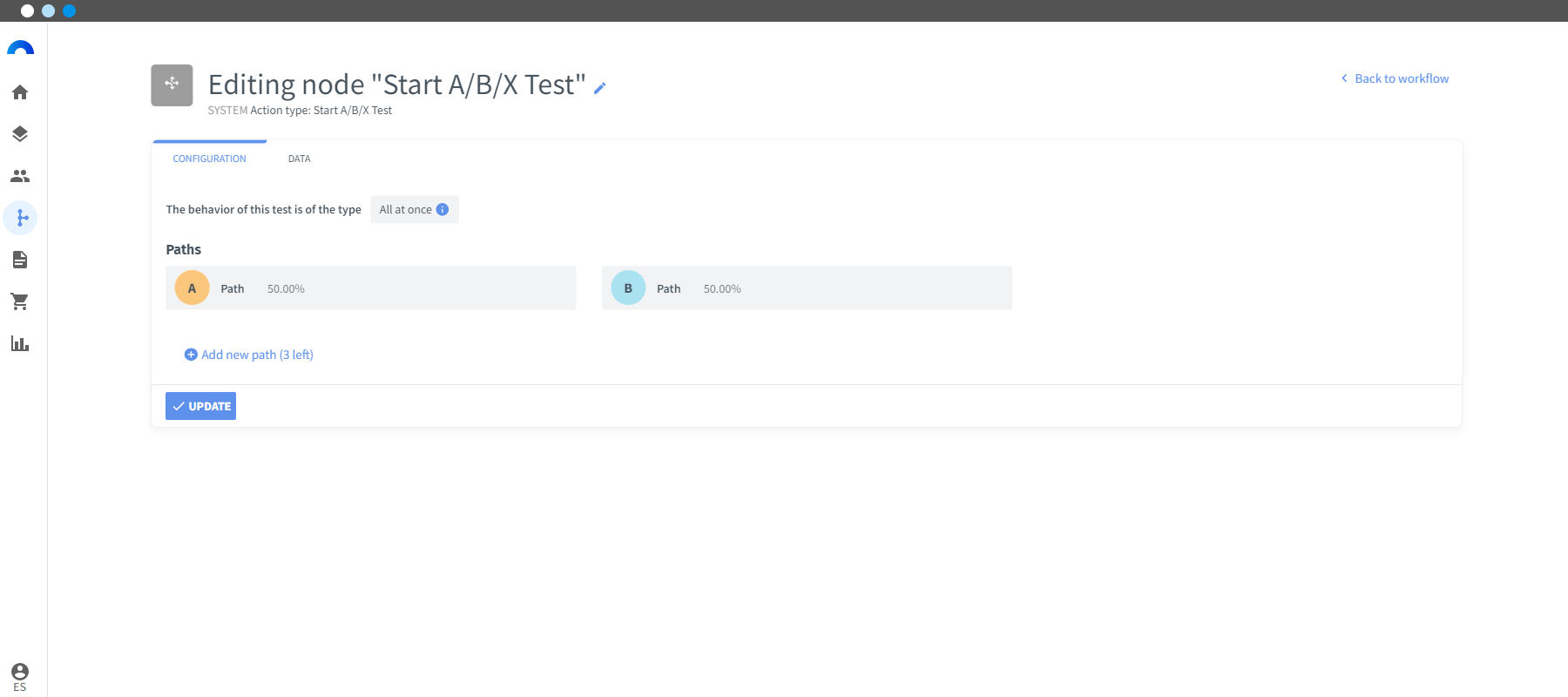Click the Path label next to the B badge
Viewport: 1568px width, 697px height.
[x=669, y=288]
